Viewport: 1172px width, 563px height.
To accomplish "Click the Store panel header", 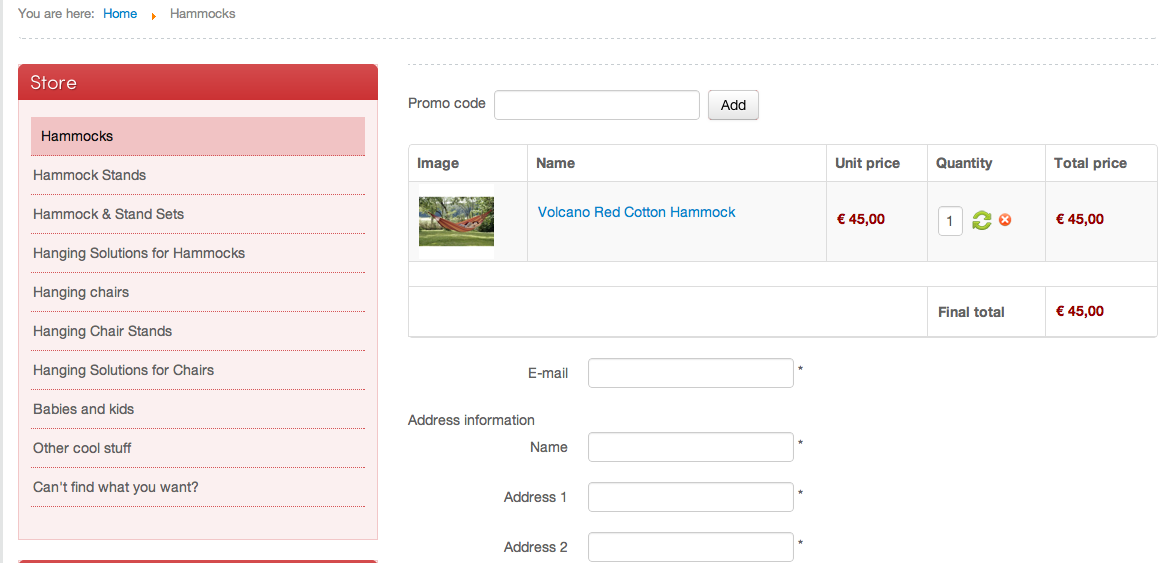I will pos(198,82).
